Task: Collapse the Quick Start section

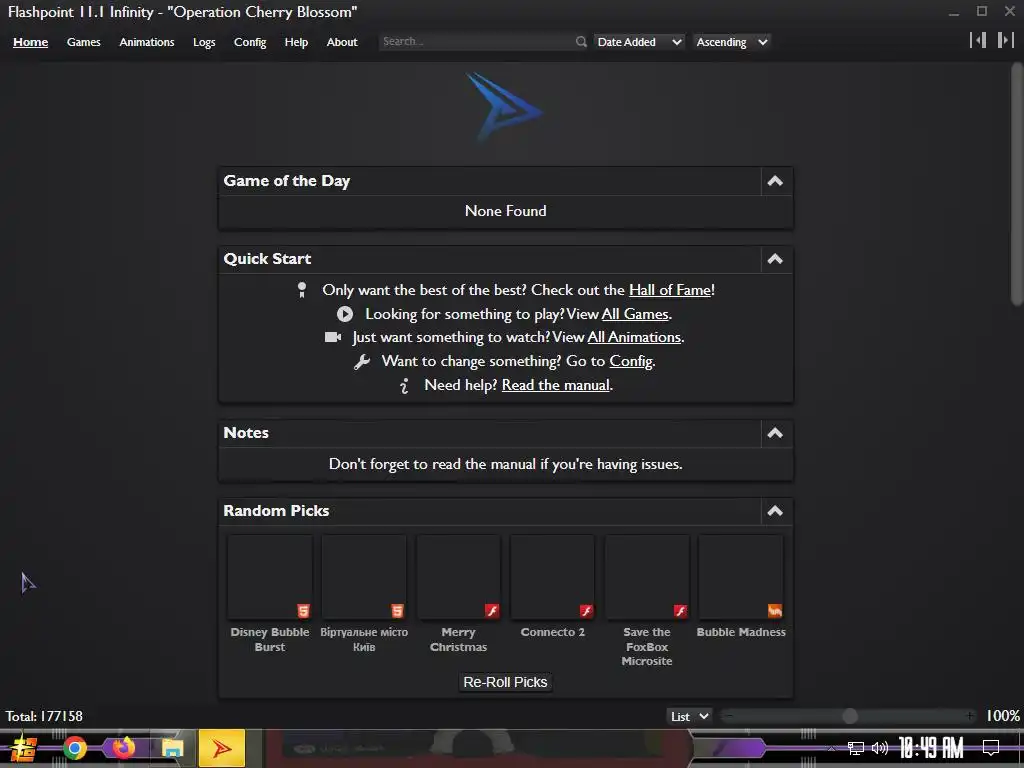Action: point(775,259)
